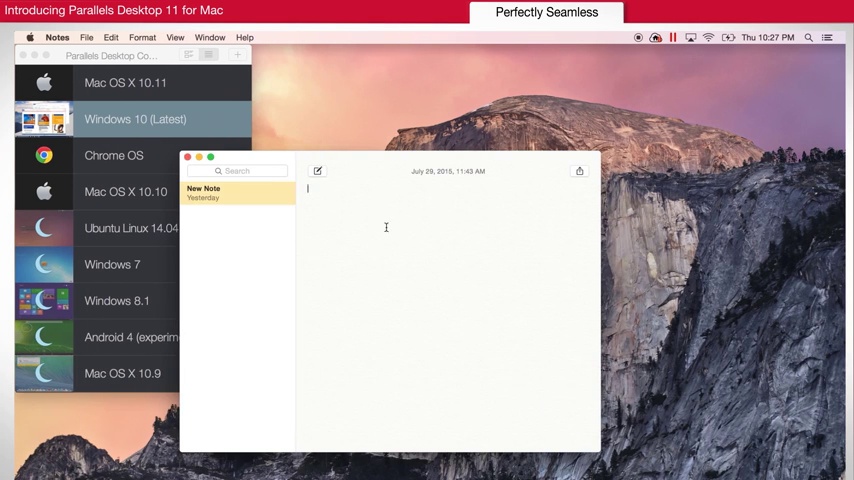Open the Help menu

click(245, 38)
